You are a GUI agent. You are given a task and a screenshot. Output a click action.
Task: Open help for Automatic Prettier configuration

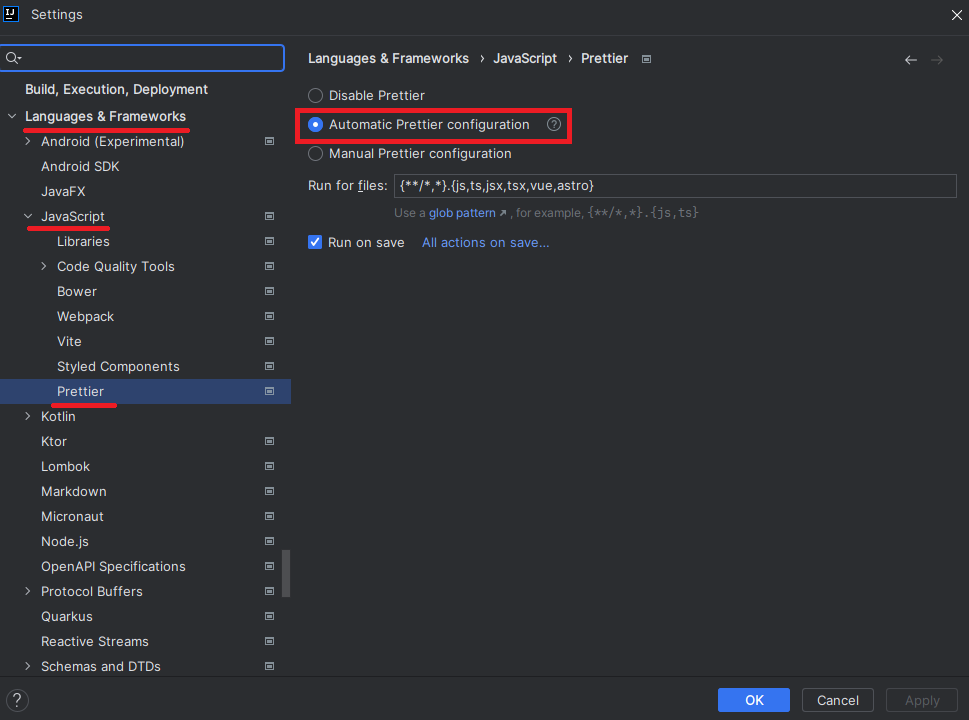point(554,125)
